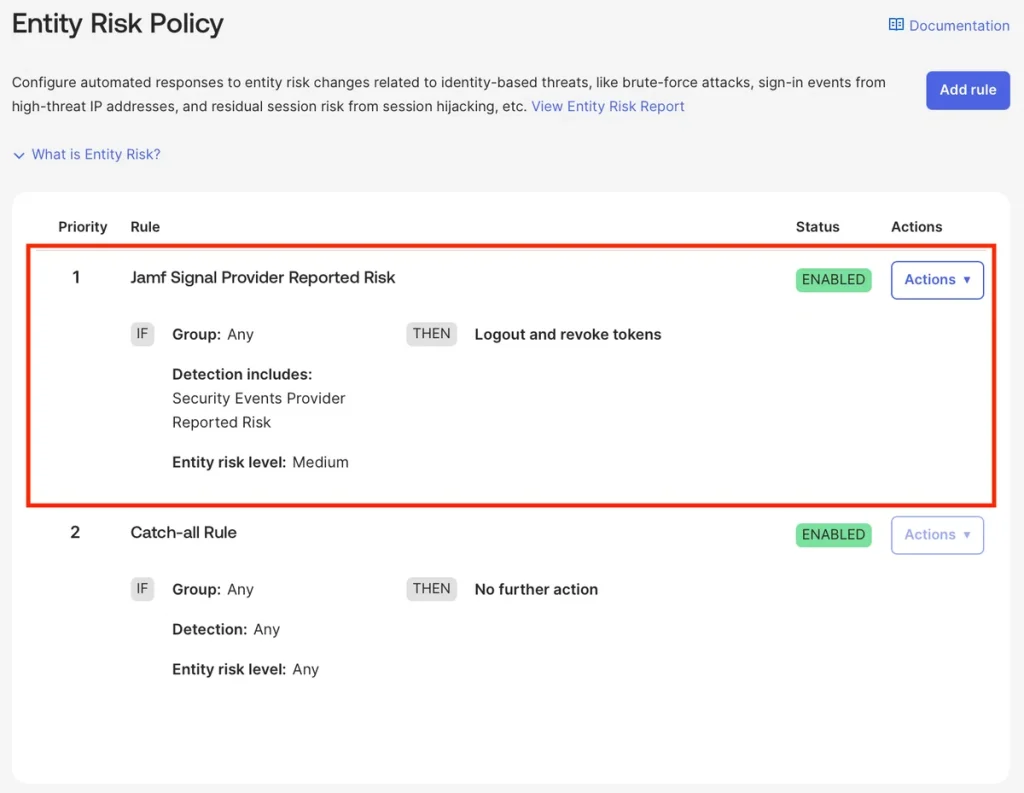Open the Documentation link text
1024x793 pixels.
click(x=959, y=26)
